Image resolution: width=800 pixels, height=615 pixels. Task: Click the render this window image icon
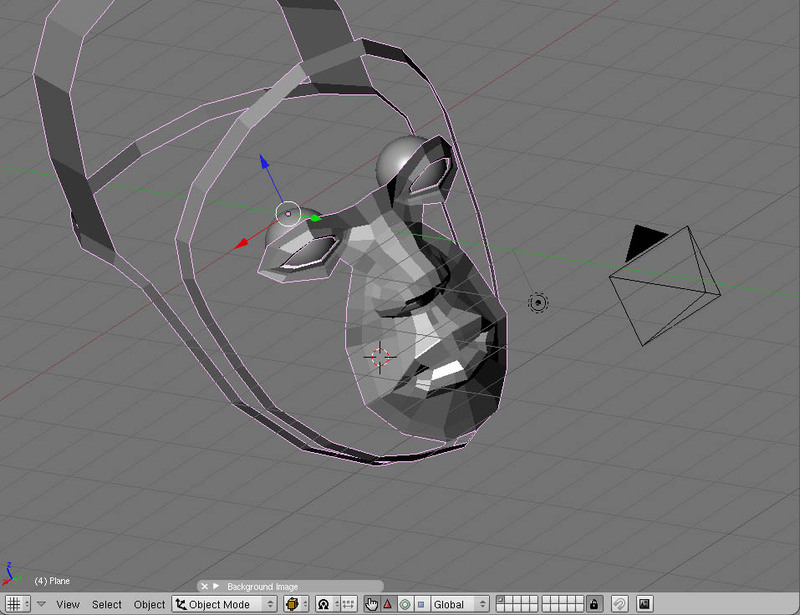coord(644,604)
